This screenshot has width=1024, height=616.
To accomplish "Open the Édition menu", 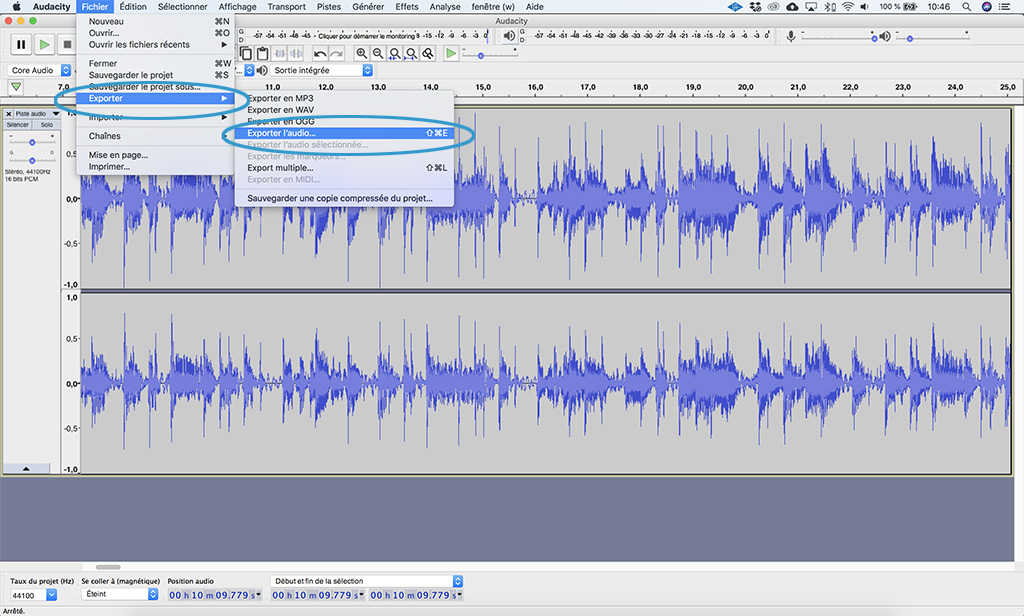I will (x=133, y=7).
